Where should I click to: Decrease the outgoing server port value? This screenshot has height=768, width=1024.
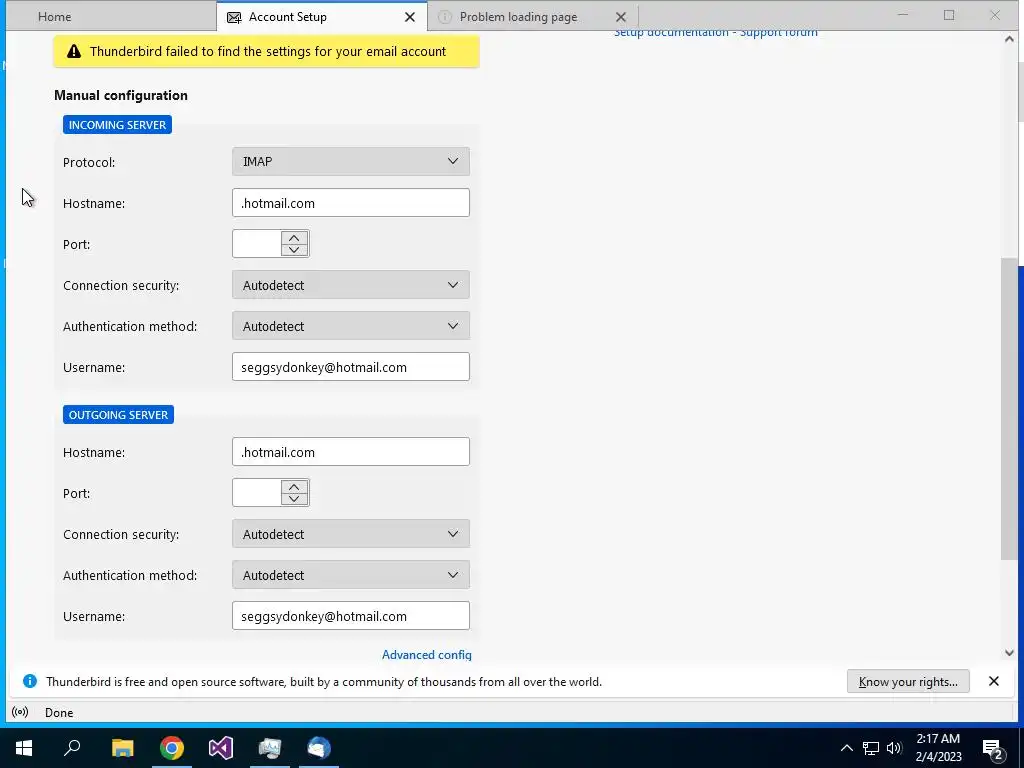tap(294, 499)
